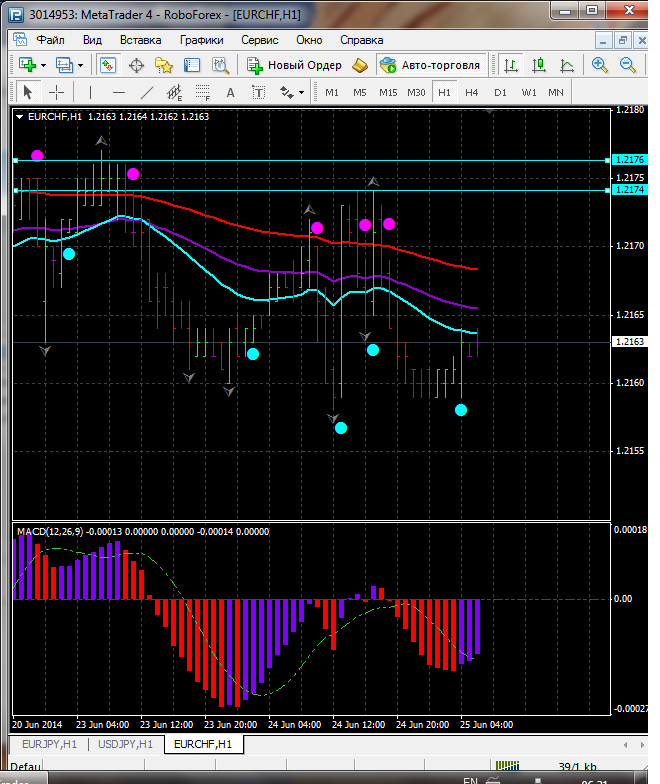Click the zoom in magnifier icon
This screenshot has height=784, width=660.
pyautogui.click(x=600, y=65)
